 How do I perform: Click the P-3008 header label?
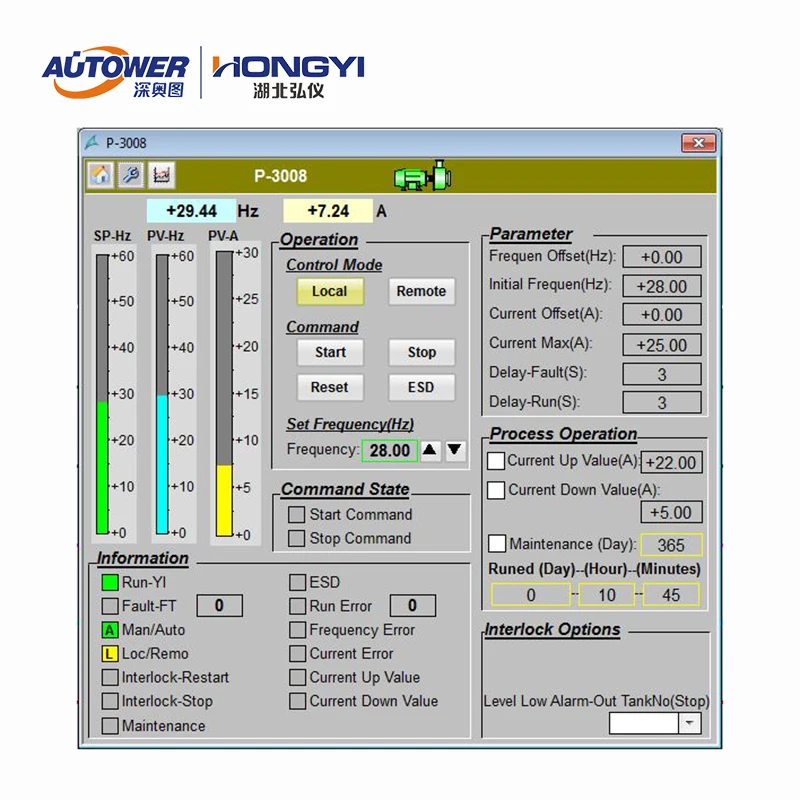click(281, 176)
